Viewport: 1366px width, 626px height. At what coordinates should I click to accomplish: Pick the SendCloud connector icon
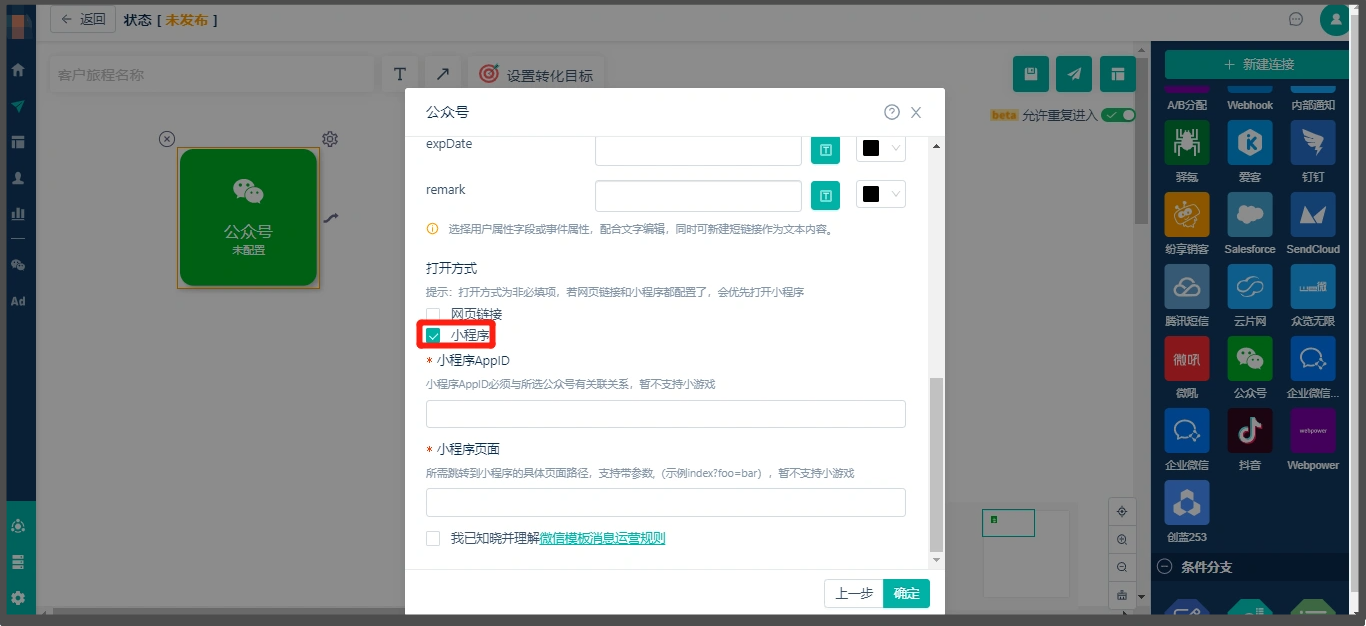point(1313,215)
